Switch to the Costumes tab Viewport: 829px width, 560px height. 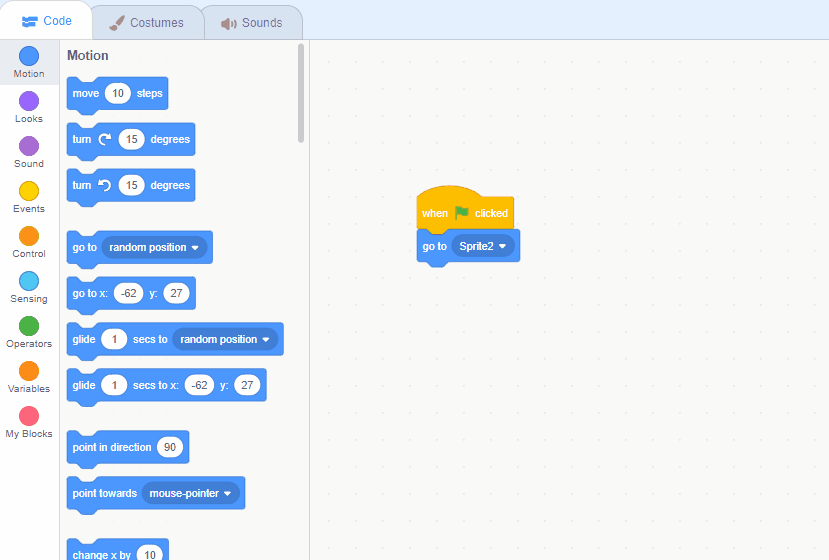[147, 23]
